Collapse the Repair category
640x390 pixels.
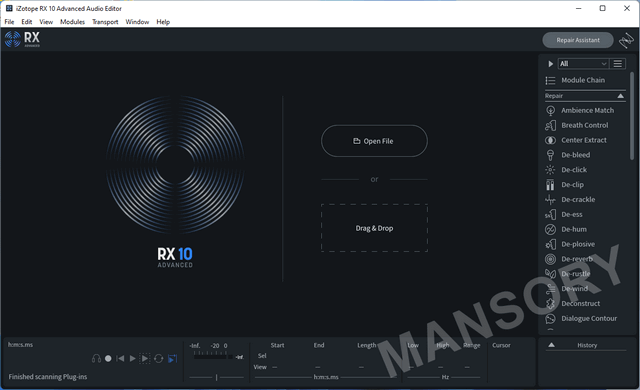click(x=620, y=96)
